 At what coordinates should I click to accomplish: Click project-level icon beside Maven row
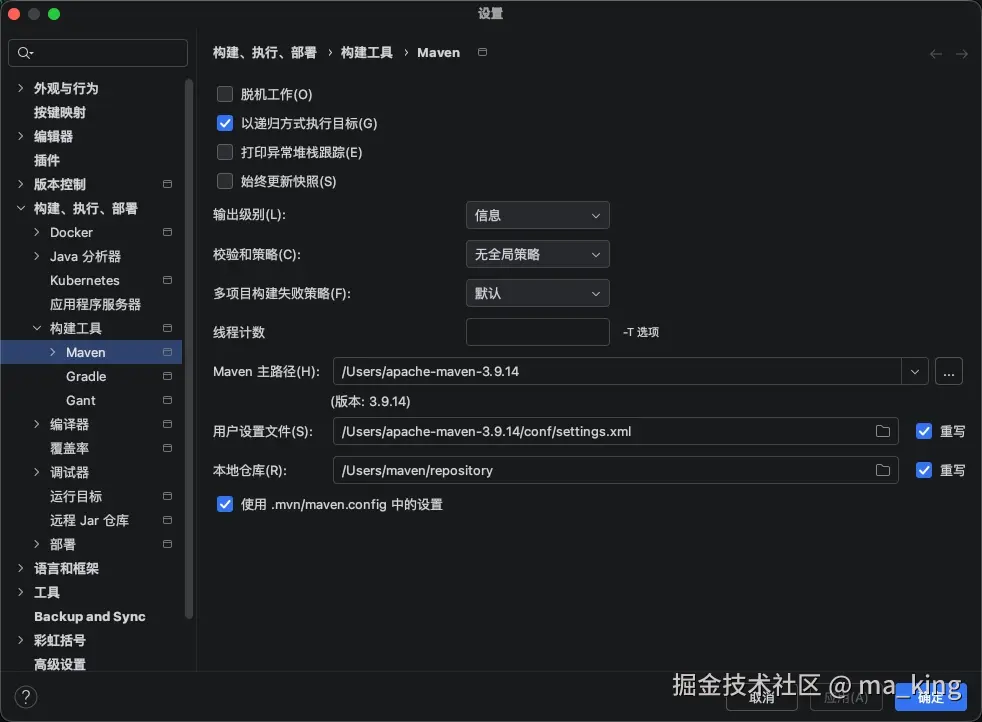167,352
